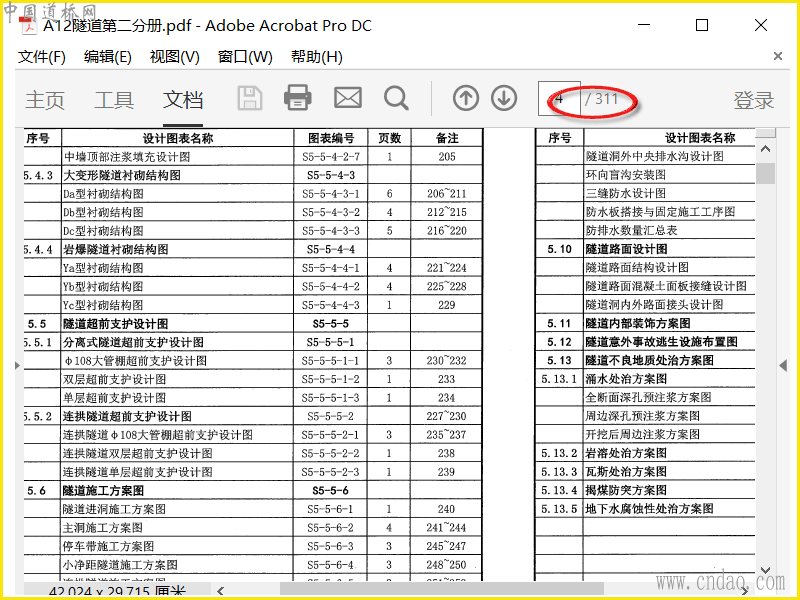The width and height of the screenshot is (800, 600).
Task: Click the cell S5-5-6-2
Action: (x=330, y=528)
